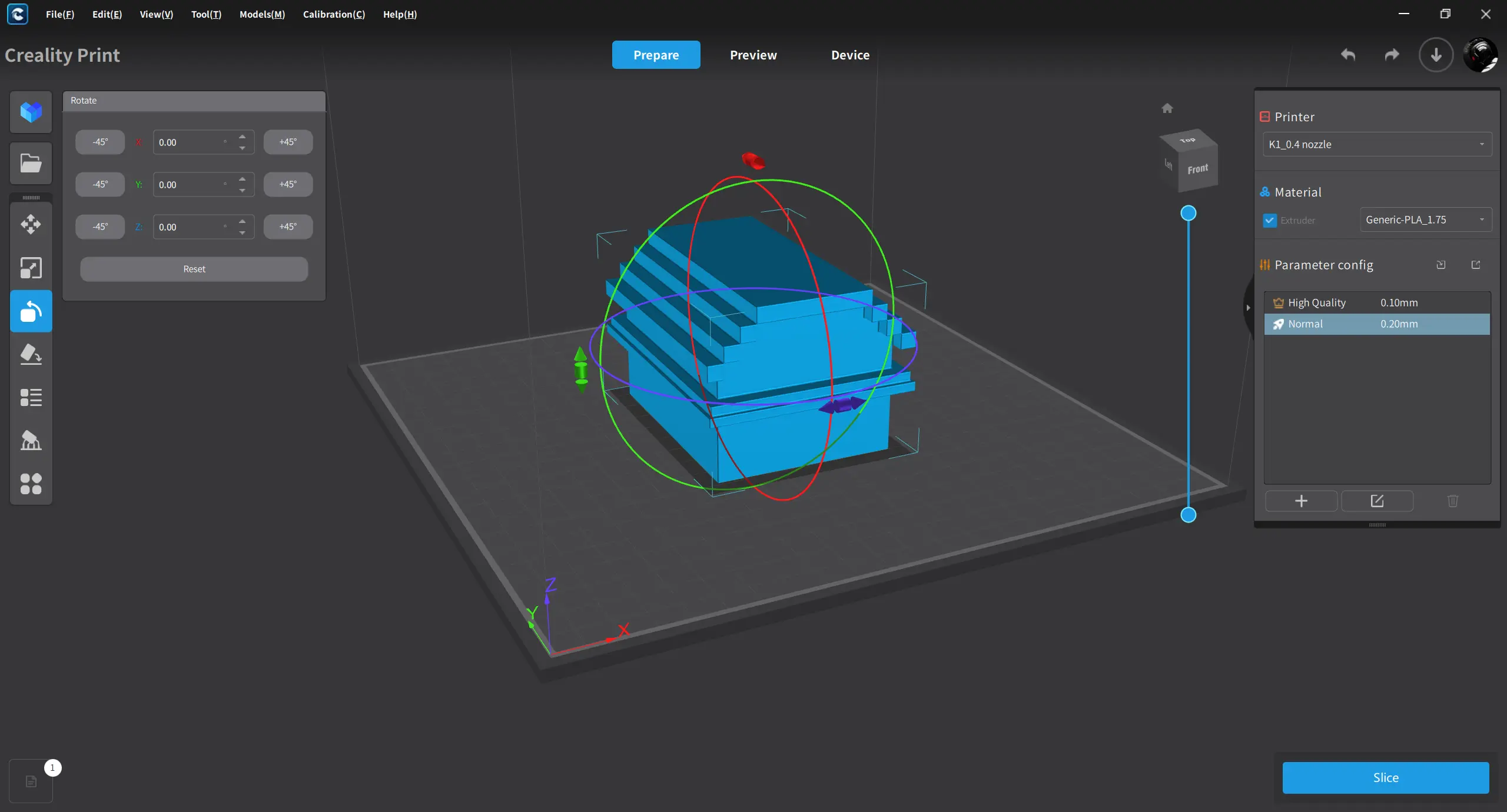Open the Generic-PLA_1.75 material dropdown
Screen dimensions: 1507x812
pos(1426,219)
